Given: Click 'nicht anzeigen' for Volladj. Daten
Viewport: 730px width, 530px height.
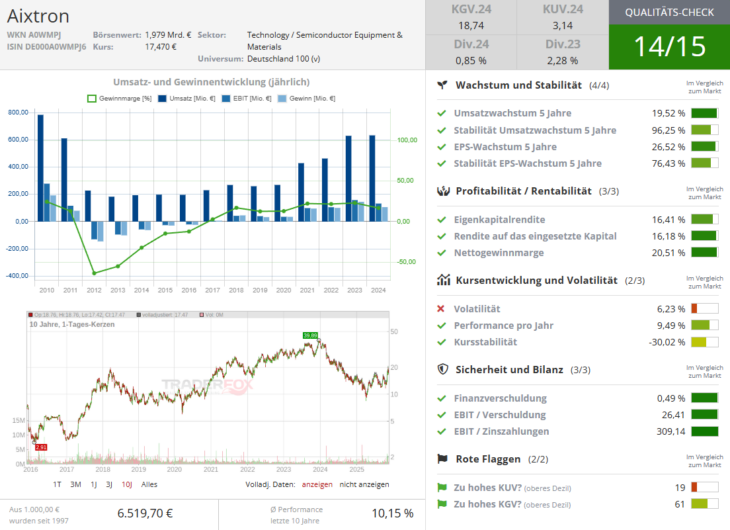Looking at the screenshot, I should [x=366, y=484].
